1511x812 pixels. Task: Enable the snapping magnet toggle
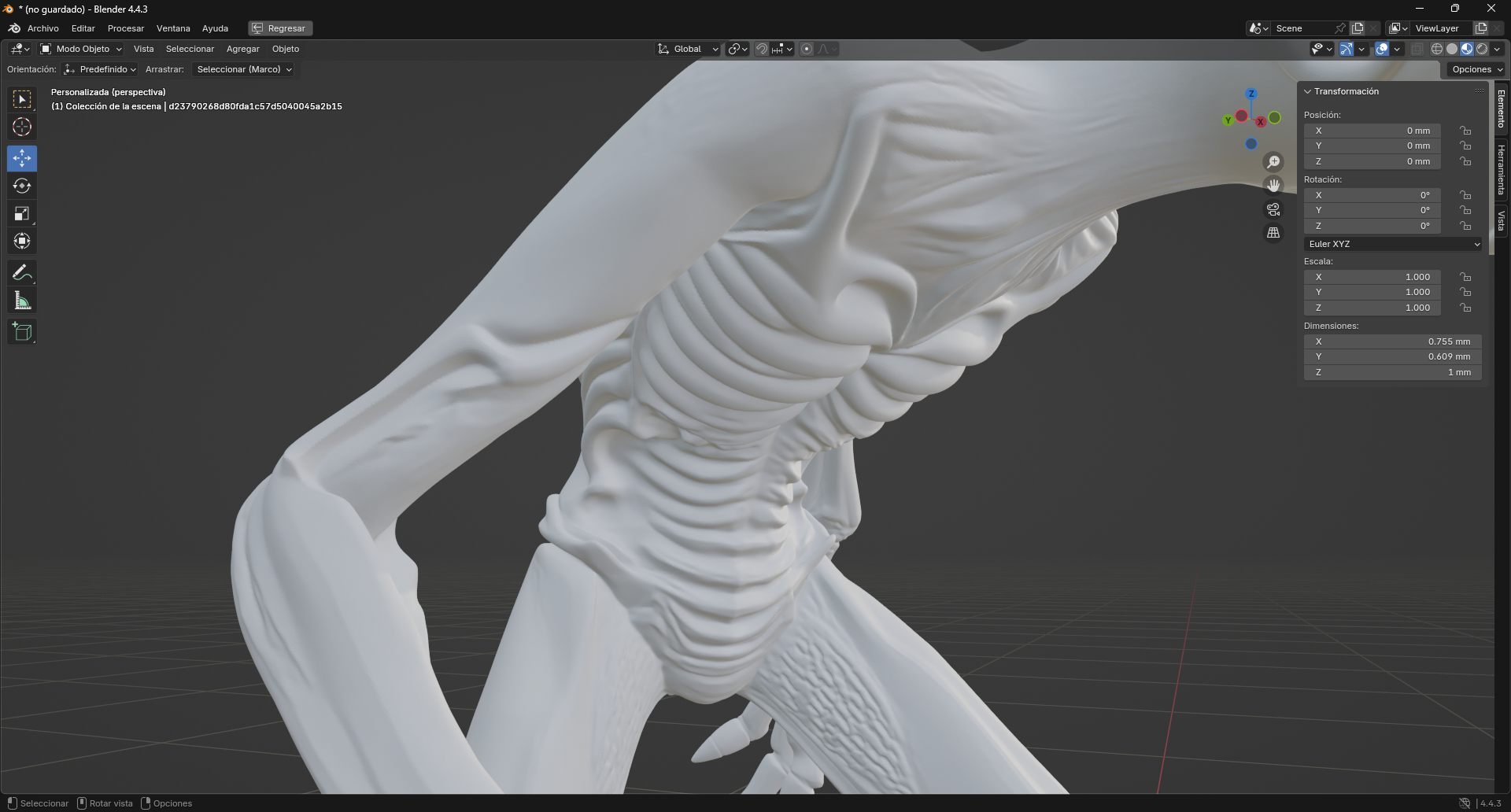(761, 49)
